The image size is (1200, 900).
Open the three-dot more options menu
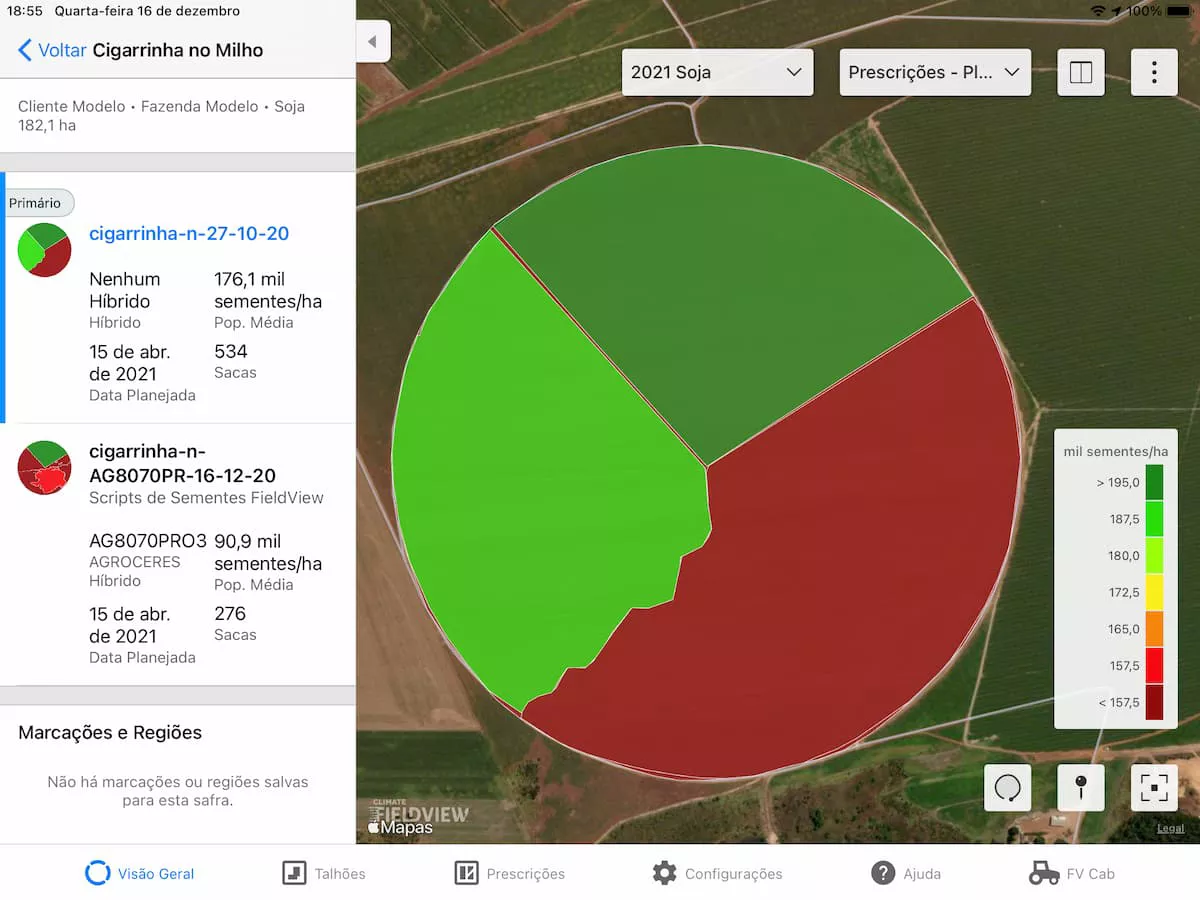(x=1154, y=72)
